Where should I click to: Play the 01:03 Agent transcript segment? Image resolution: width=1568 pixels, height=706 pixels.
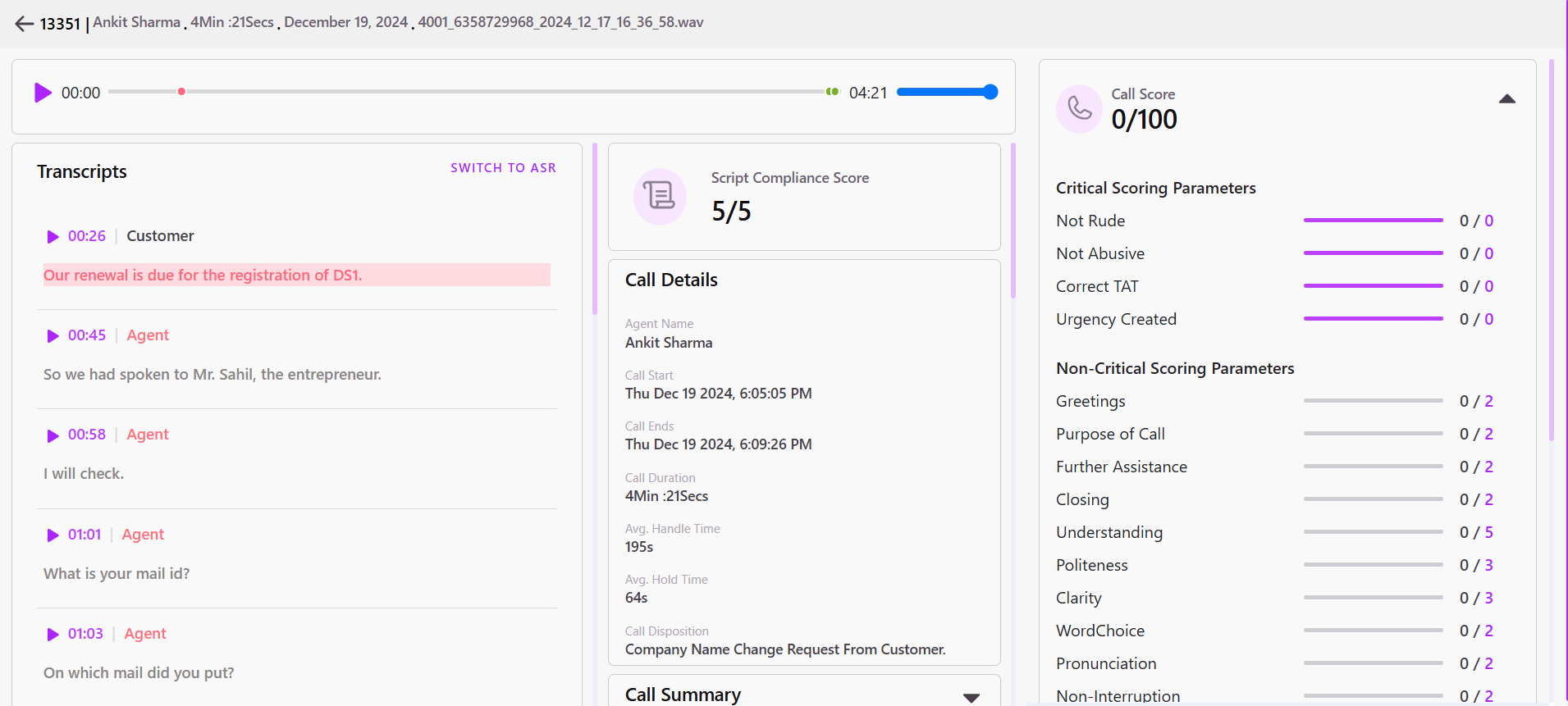[x=53, y=635]
